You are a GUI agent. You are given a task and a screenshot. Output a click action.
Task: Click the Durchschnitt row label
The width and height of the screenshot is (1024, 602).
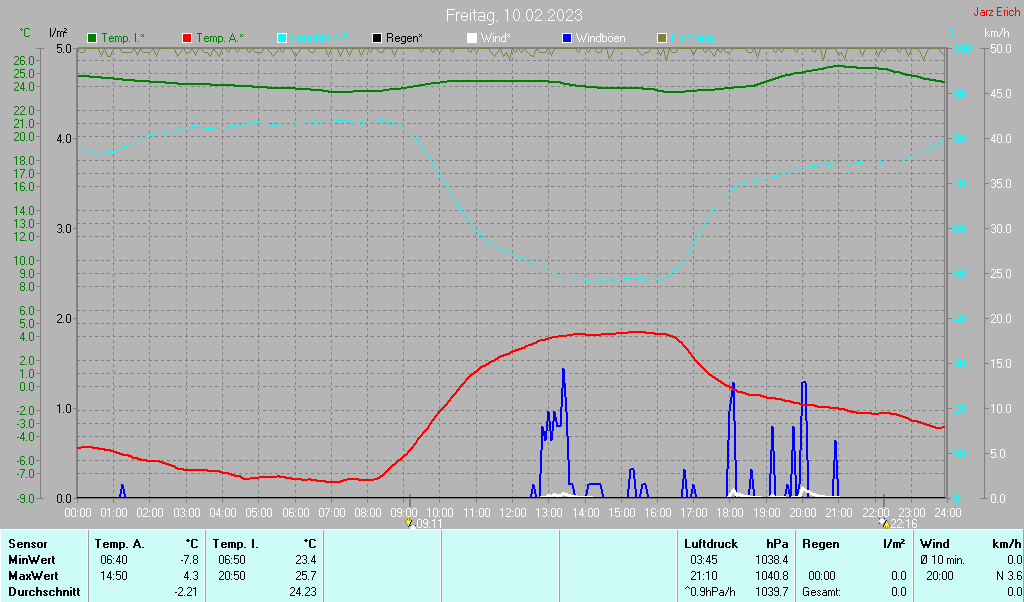click(x=44, y=592)
